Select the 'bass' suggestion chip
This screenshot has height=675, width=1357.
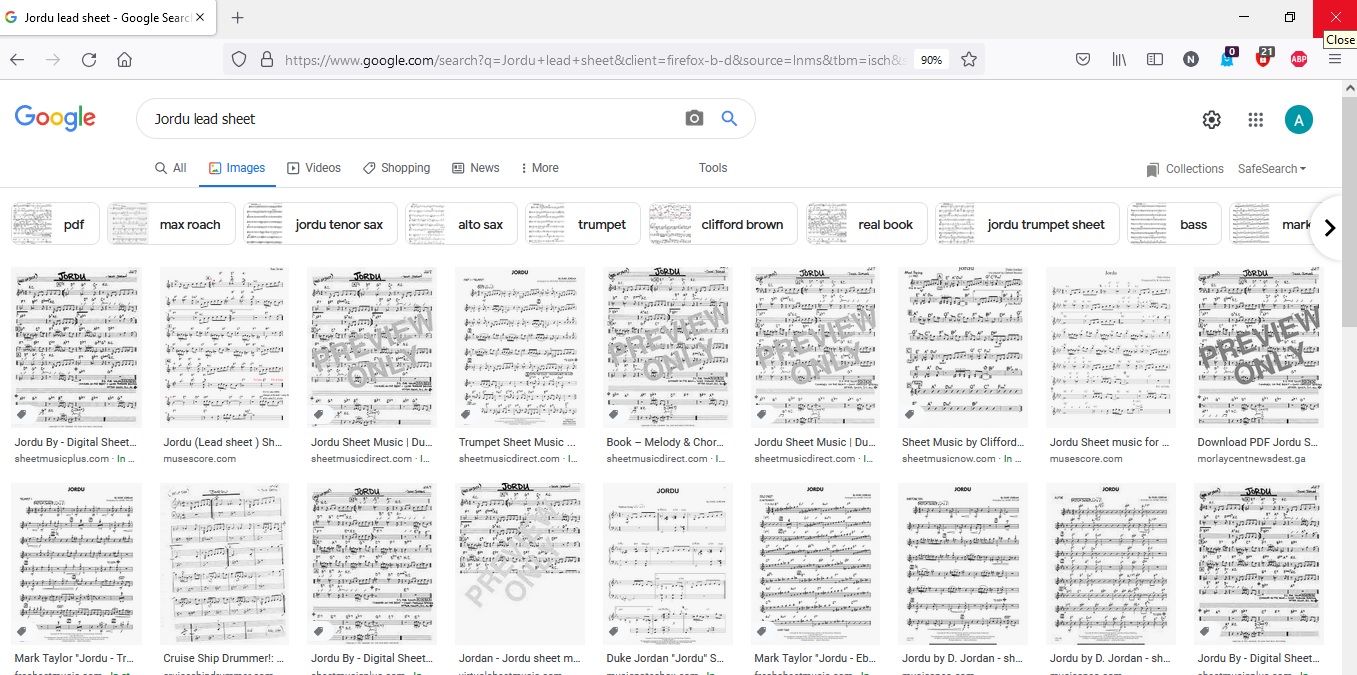pyautogui.click(x=1175, y=224)
